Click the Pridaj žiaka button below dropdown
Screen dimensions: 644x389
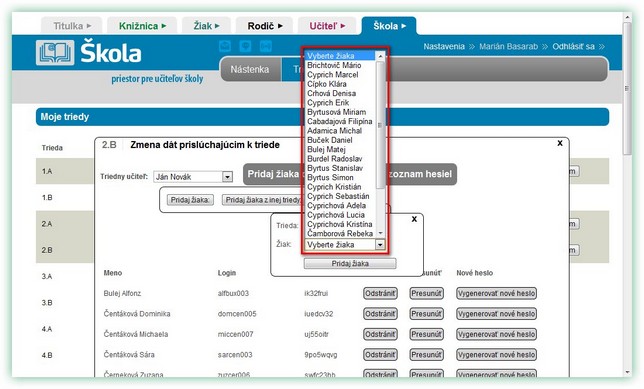(350, 263)
